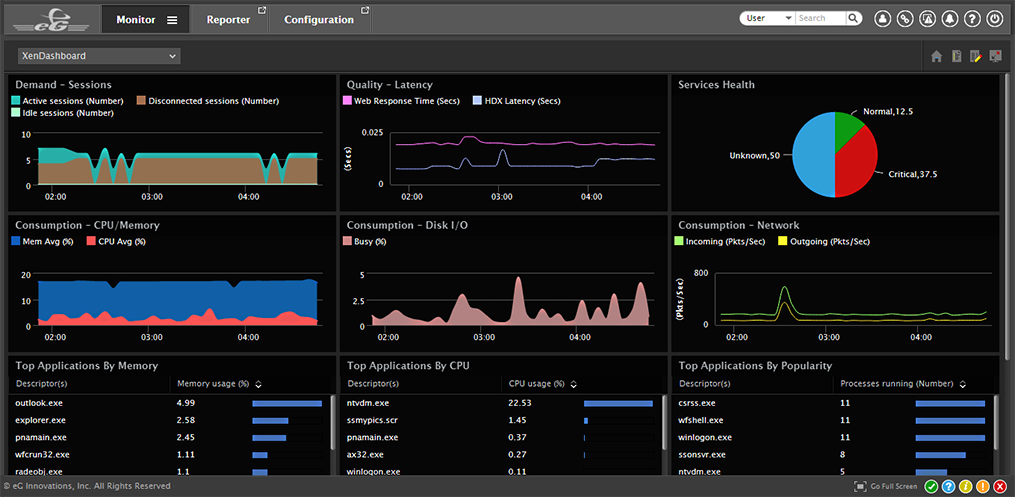The width and height of the screenshot is (1015, 497).
Task: Click the 4.99 memory usage value
Action: pos(186,403)
